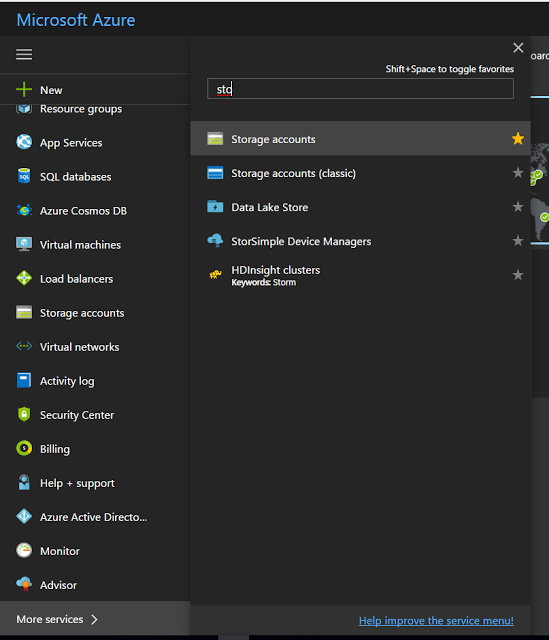Open the App Services globe icon
Screen dimensions: 549x640
tap(24, 142)
